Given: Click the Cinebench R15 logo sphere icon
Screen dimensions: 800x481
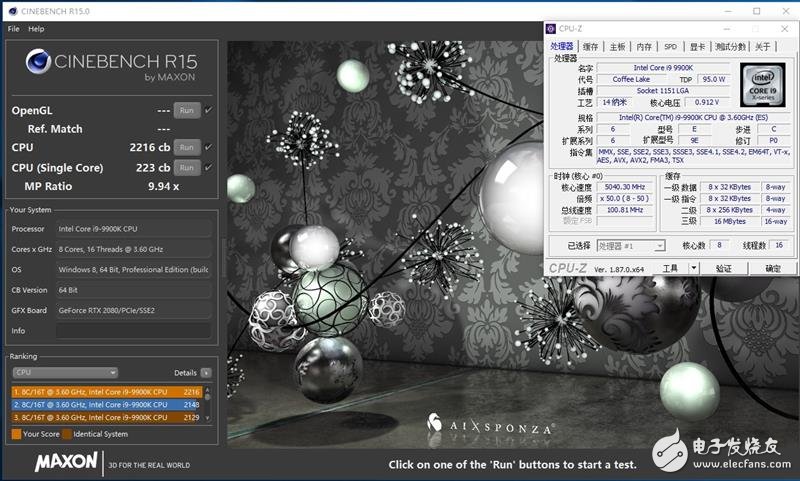Looking at the screenshot, I should 38,62.
